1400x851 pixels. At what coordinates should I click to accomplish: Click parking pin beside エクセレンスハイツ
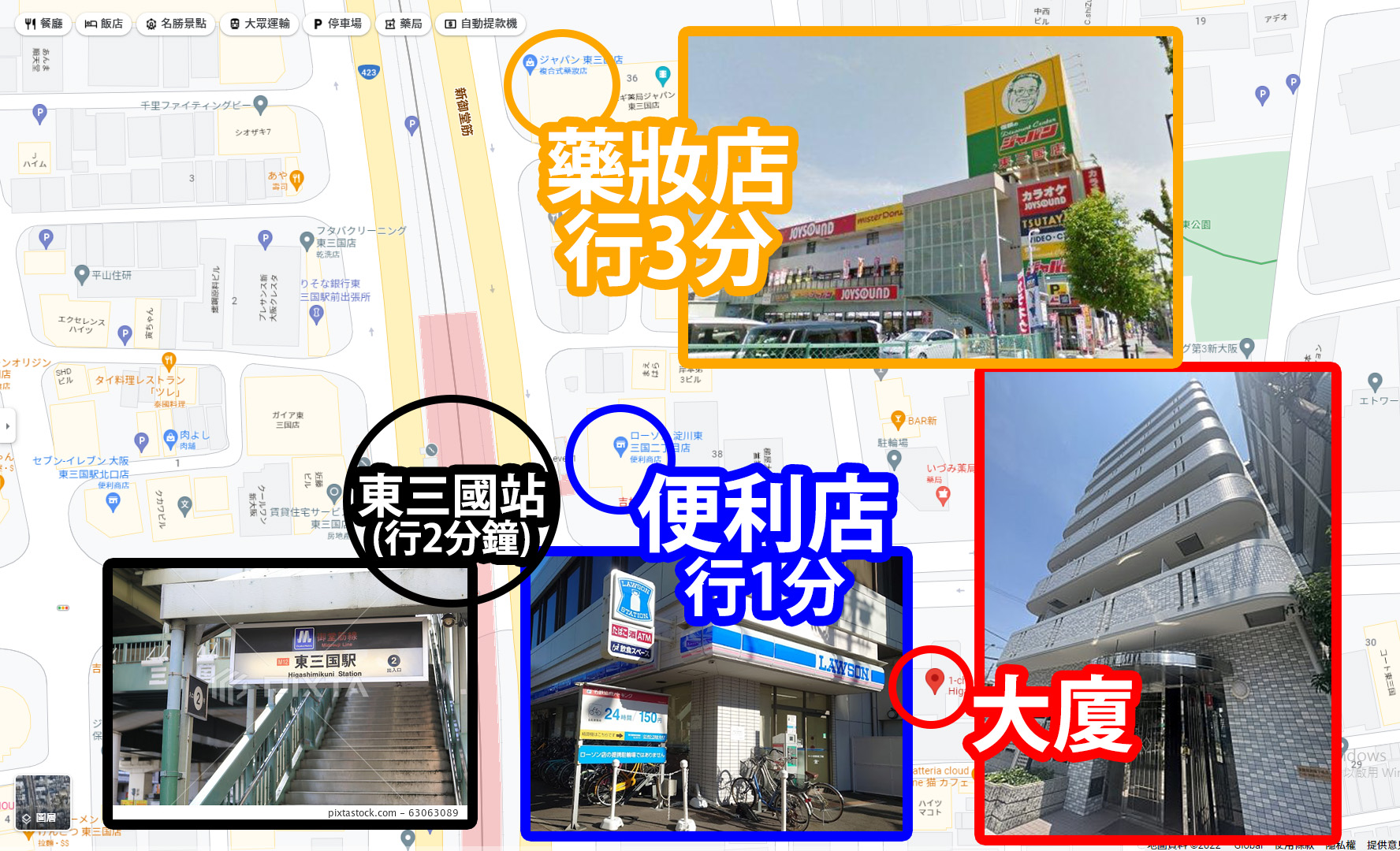coord(125,334)
